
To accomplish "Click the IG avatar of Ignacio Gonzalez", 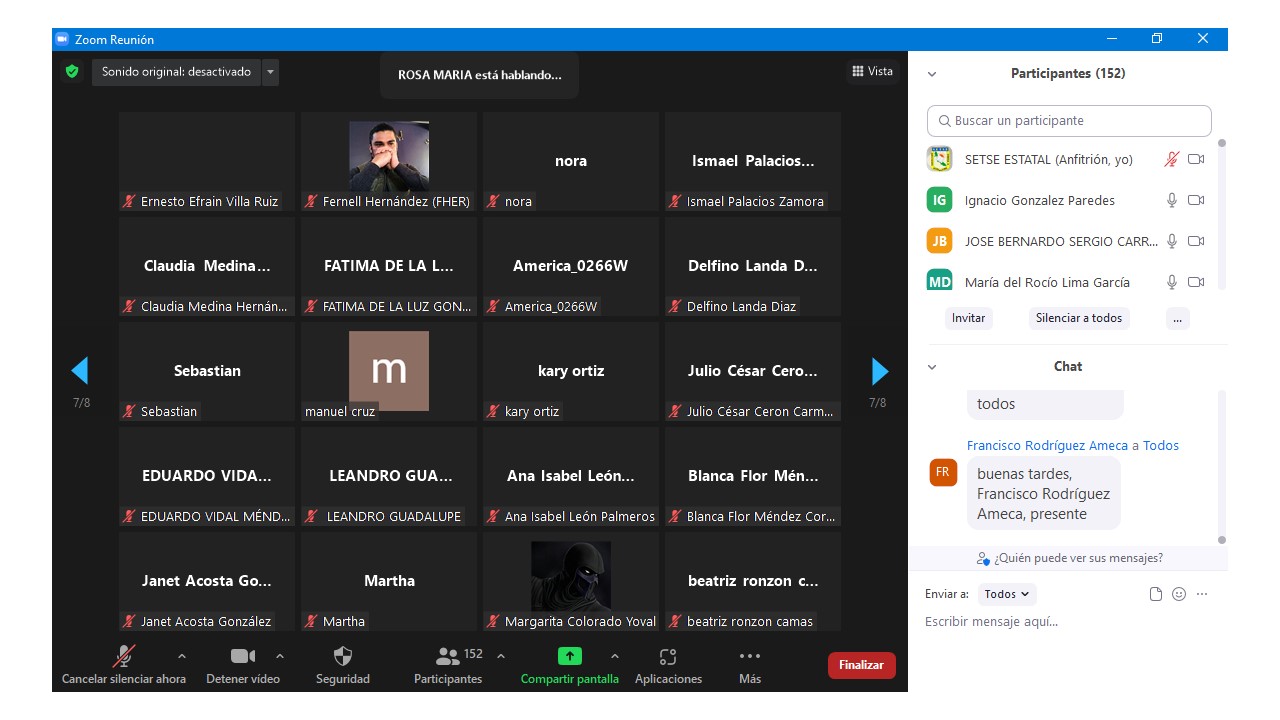I will (939, 200).
